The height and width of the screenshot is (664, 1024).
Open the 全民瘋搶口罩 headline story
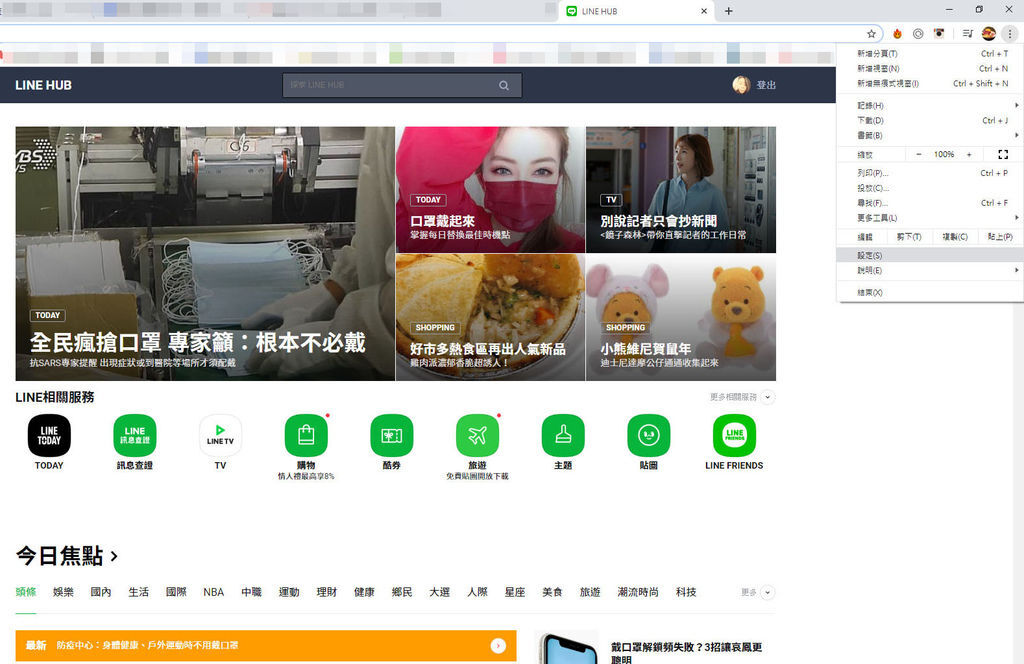pyautogui.click(x=205, y=253)
